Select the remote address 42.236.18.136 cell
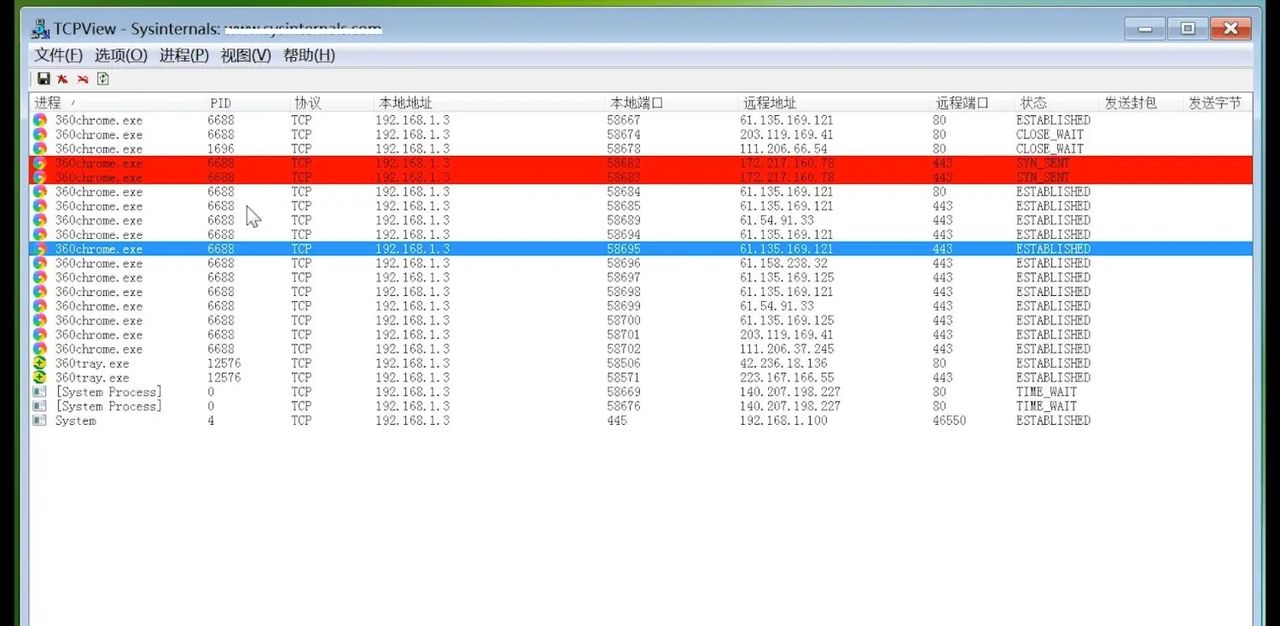The image size is (1280, 626). click(x=783, y=364)
